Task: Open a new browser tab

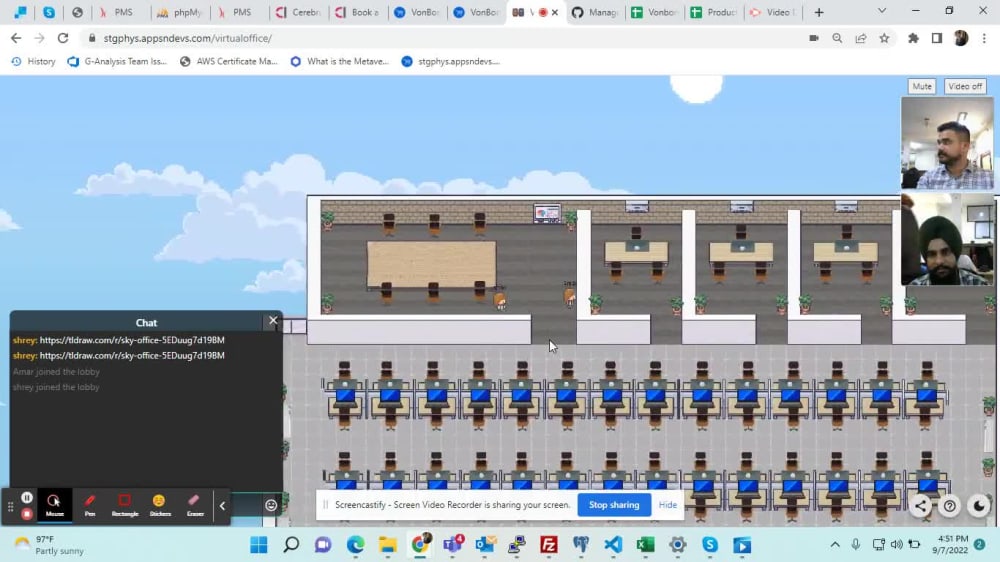Action: tap(819, 12)
